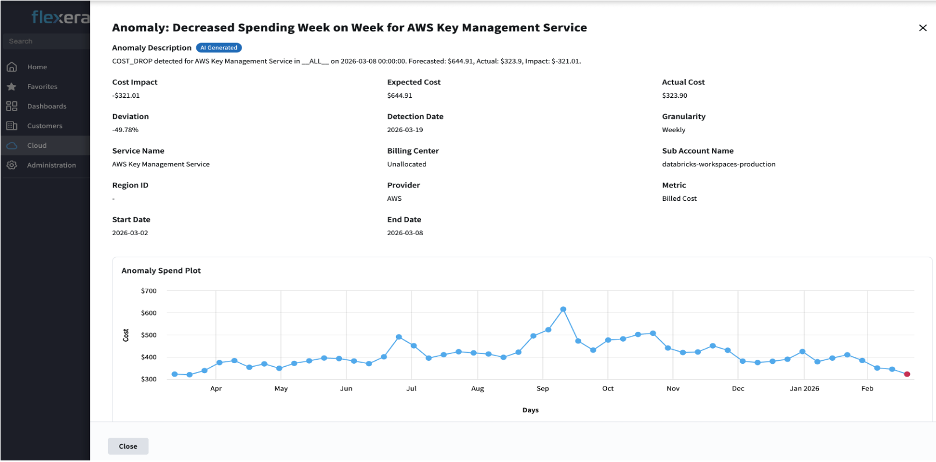Click the Jan 2026 axis label

pyautogui.click(x=804, y=389)
